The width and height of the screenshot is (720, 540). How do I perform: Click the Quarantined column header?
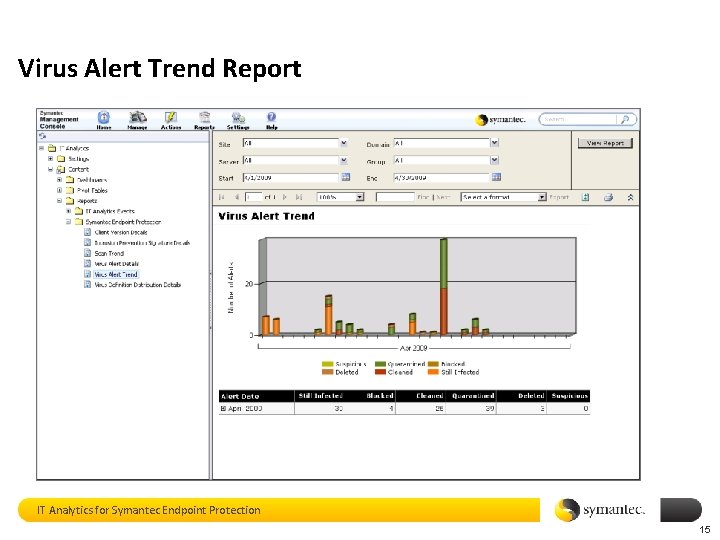(472, 396)
